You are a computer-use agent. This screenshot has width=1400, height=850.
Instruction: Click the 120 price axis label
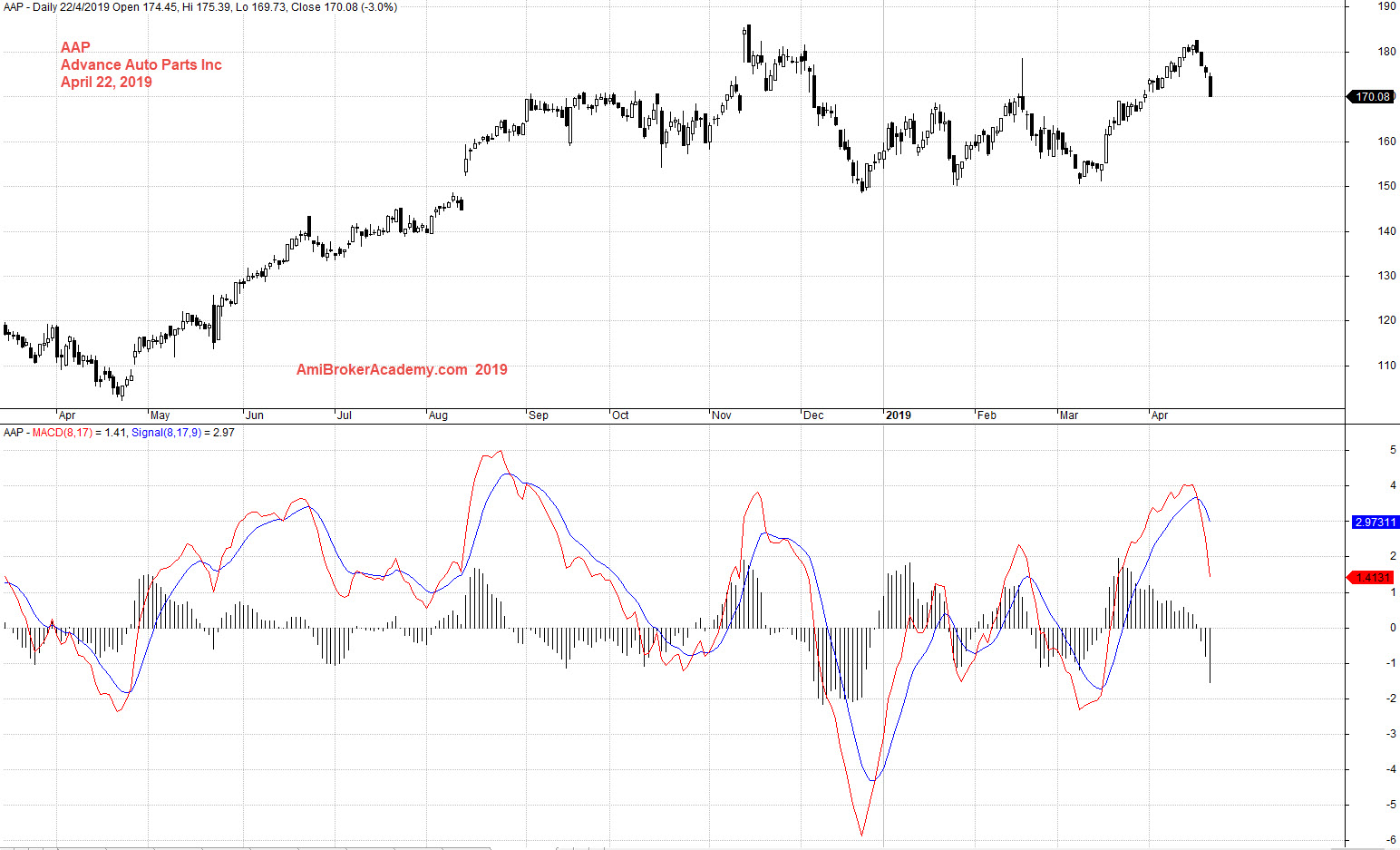click(1386, 320)
